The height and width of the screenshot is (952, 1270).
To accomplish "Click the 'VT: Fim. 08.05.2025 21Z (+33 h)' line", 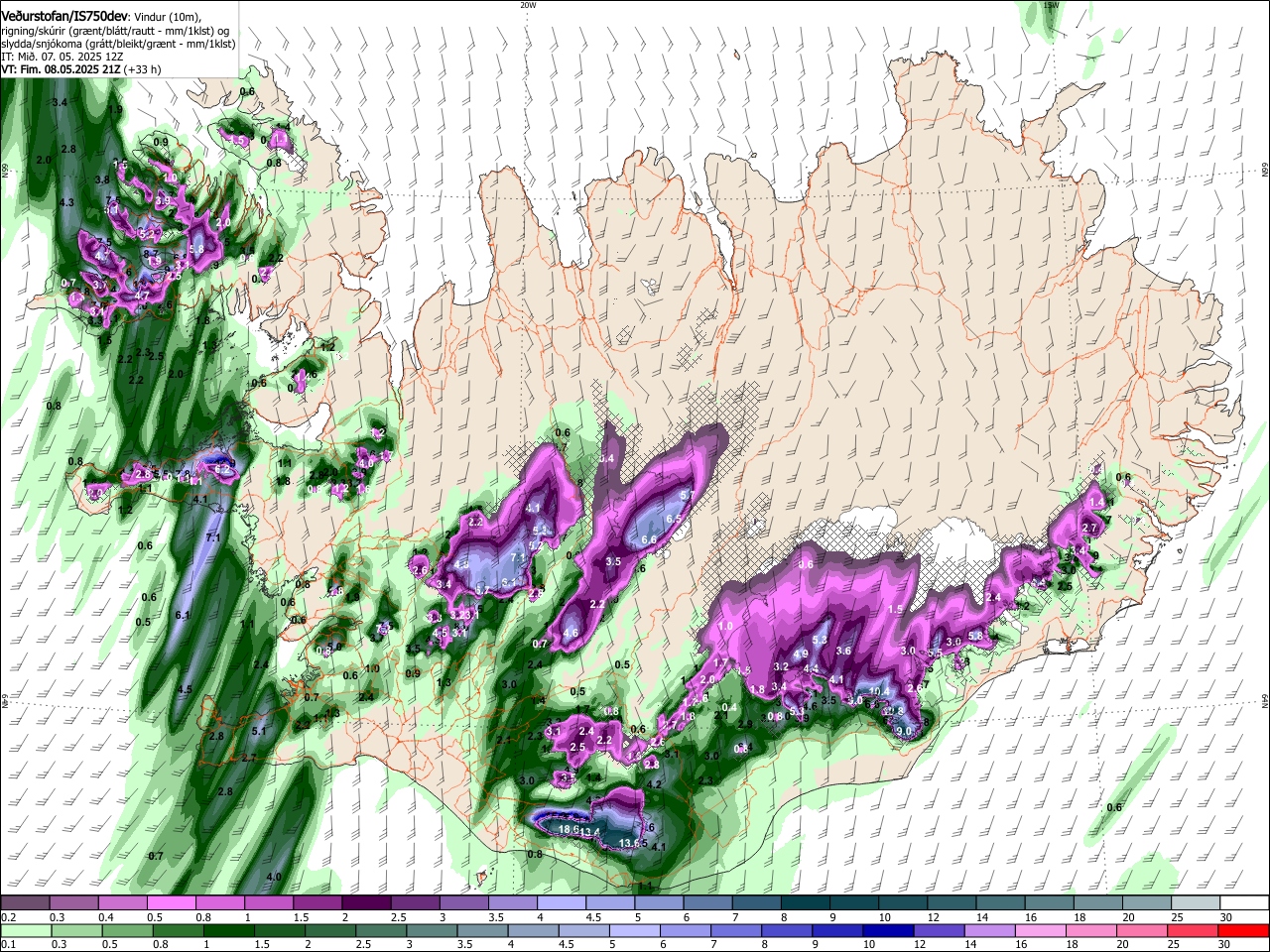I will pyautogui.click(x=80, y=69).
